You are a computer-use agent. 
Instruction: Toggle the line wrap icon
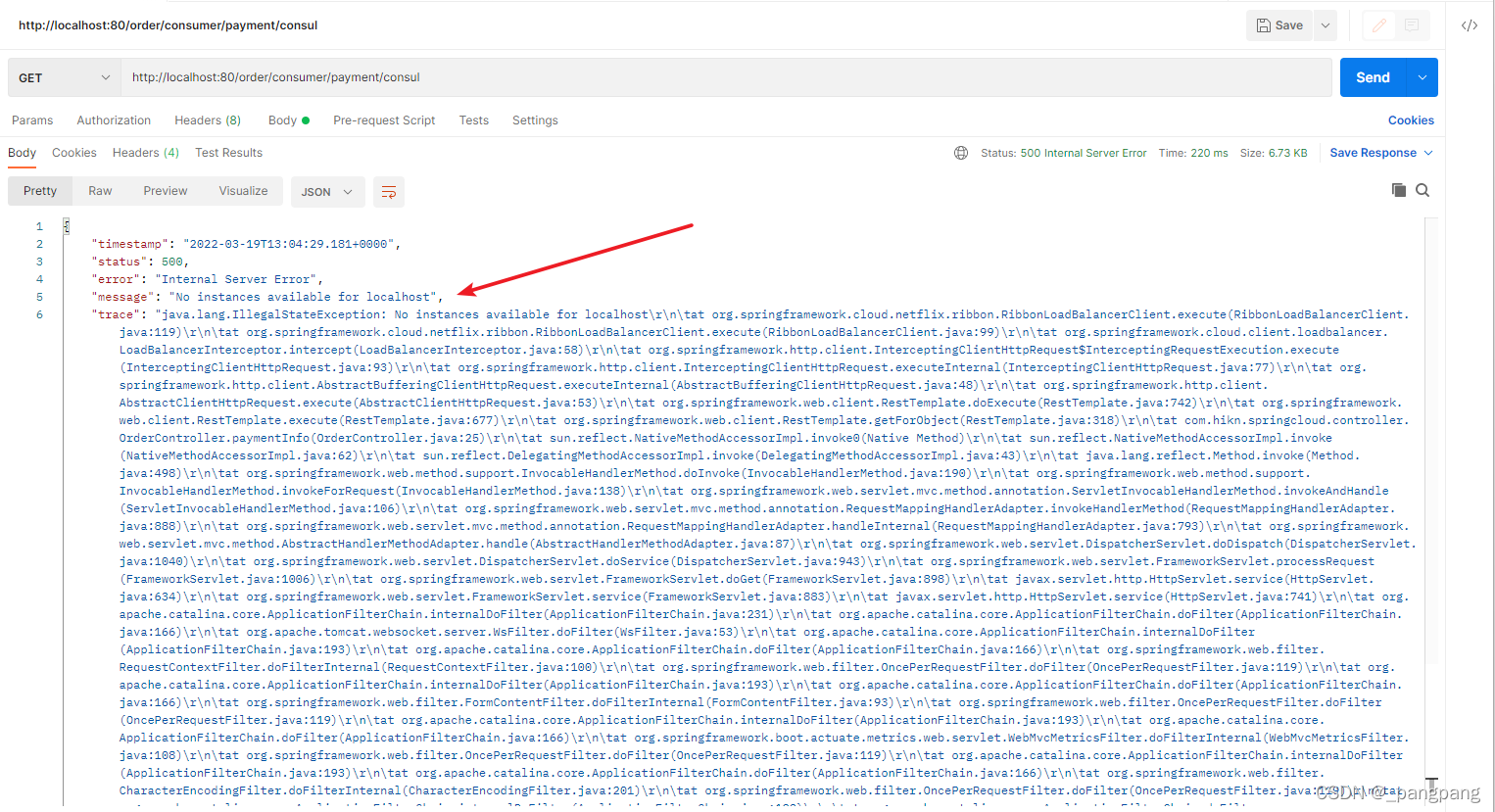point(389,192)
